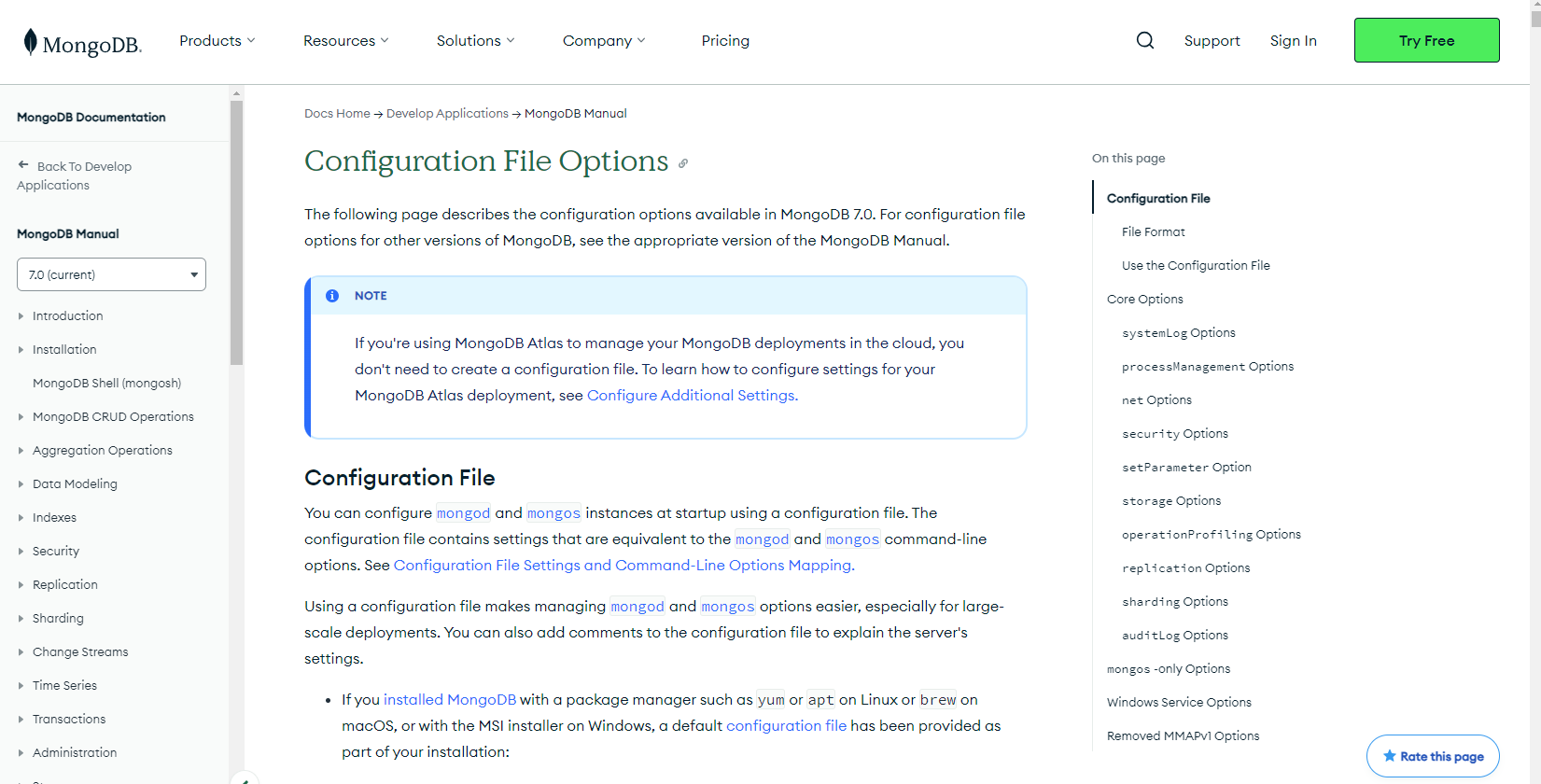Screen dimensions: 1541x784
Task: Click the info icon in the NOTE box
Action: [332, 296]
